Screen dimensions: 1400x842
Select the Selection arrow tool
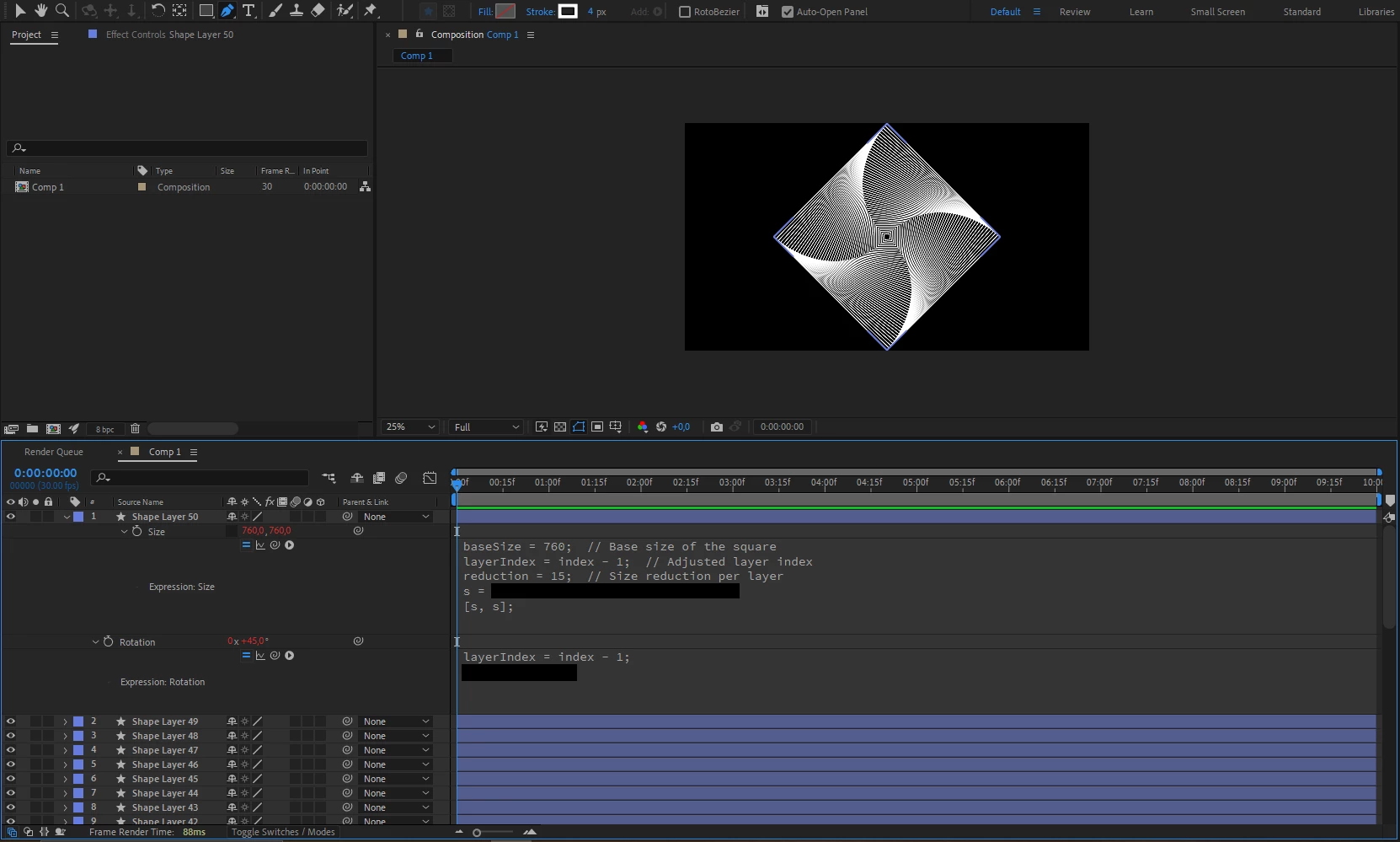coord(20,11)
